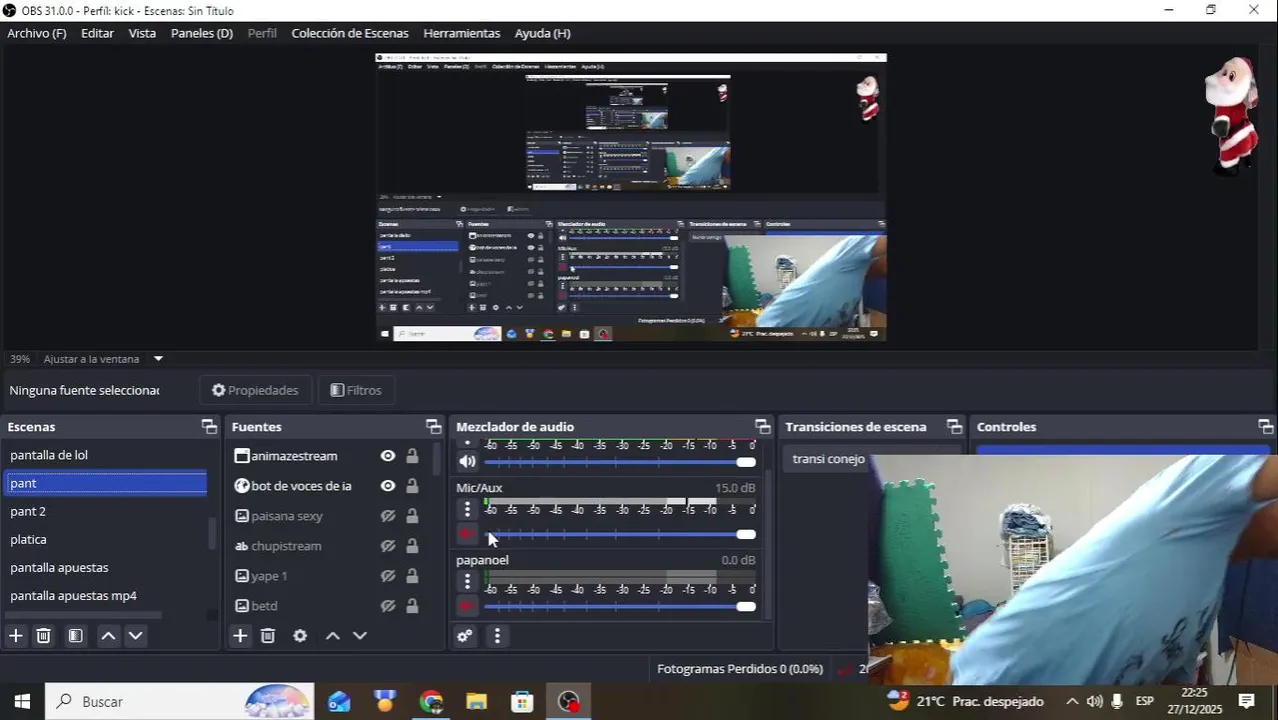Delete selected scene with trash icon
Screen dimensions: 1278x720
(x=44, y=636)
